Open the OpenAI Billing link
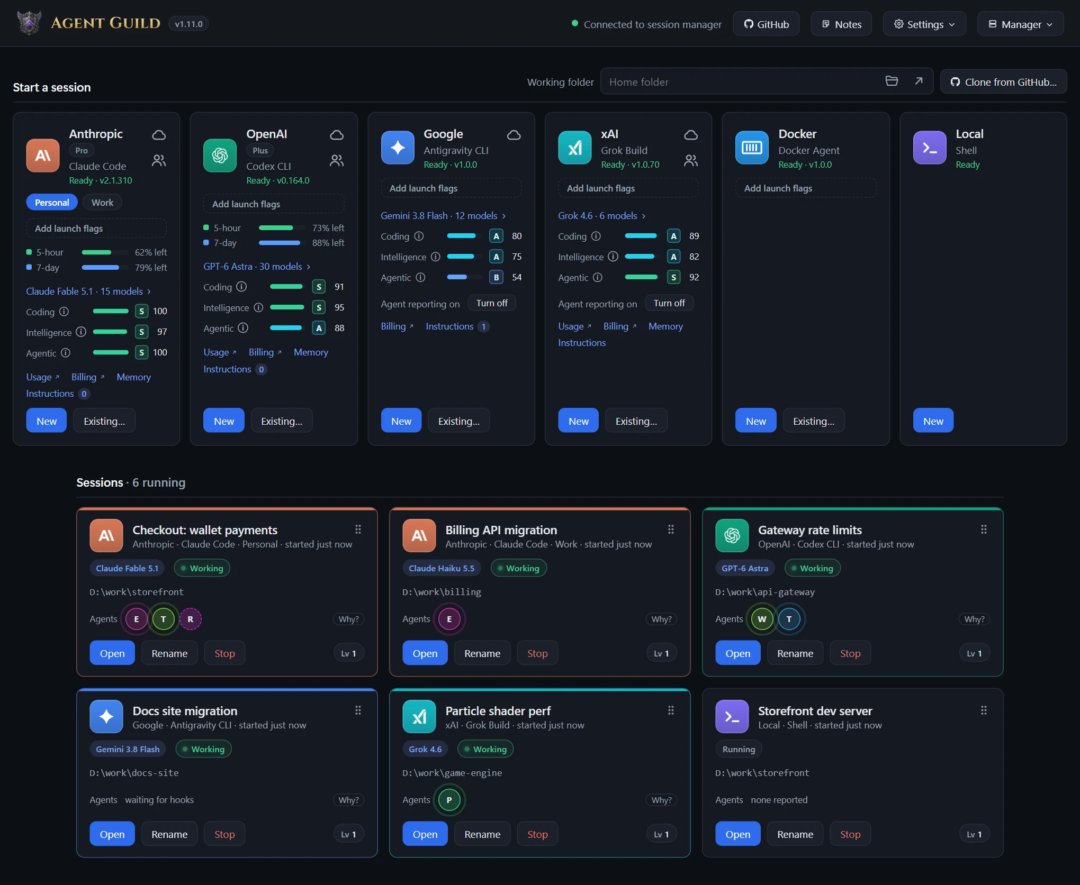This screenshot has width=1080, height=885. click(264, 352)
